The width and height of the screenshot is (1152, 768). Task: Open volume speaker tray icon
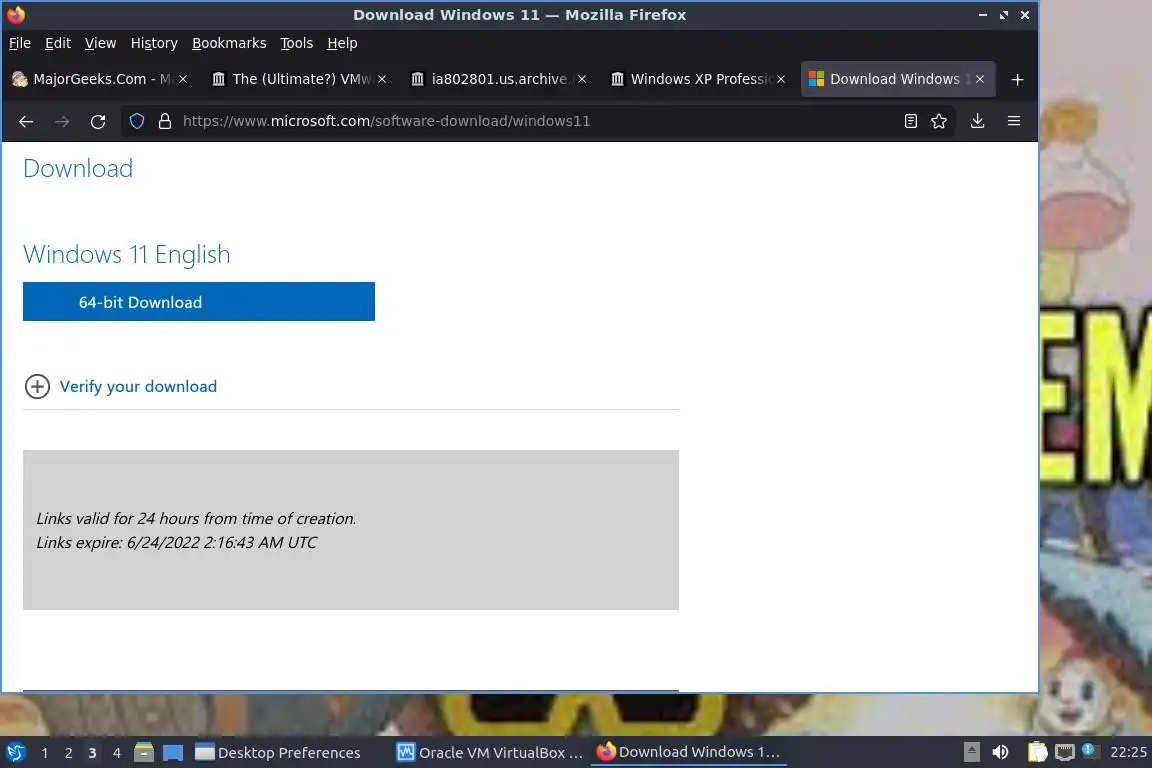[1000, 752]
